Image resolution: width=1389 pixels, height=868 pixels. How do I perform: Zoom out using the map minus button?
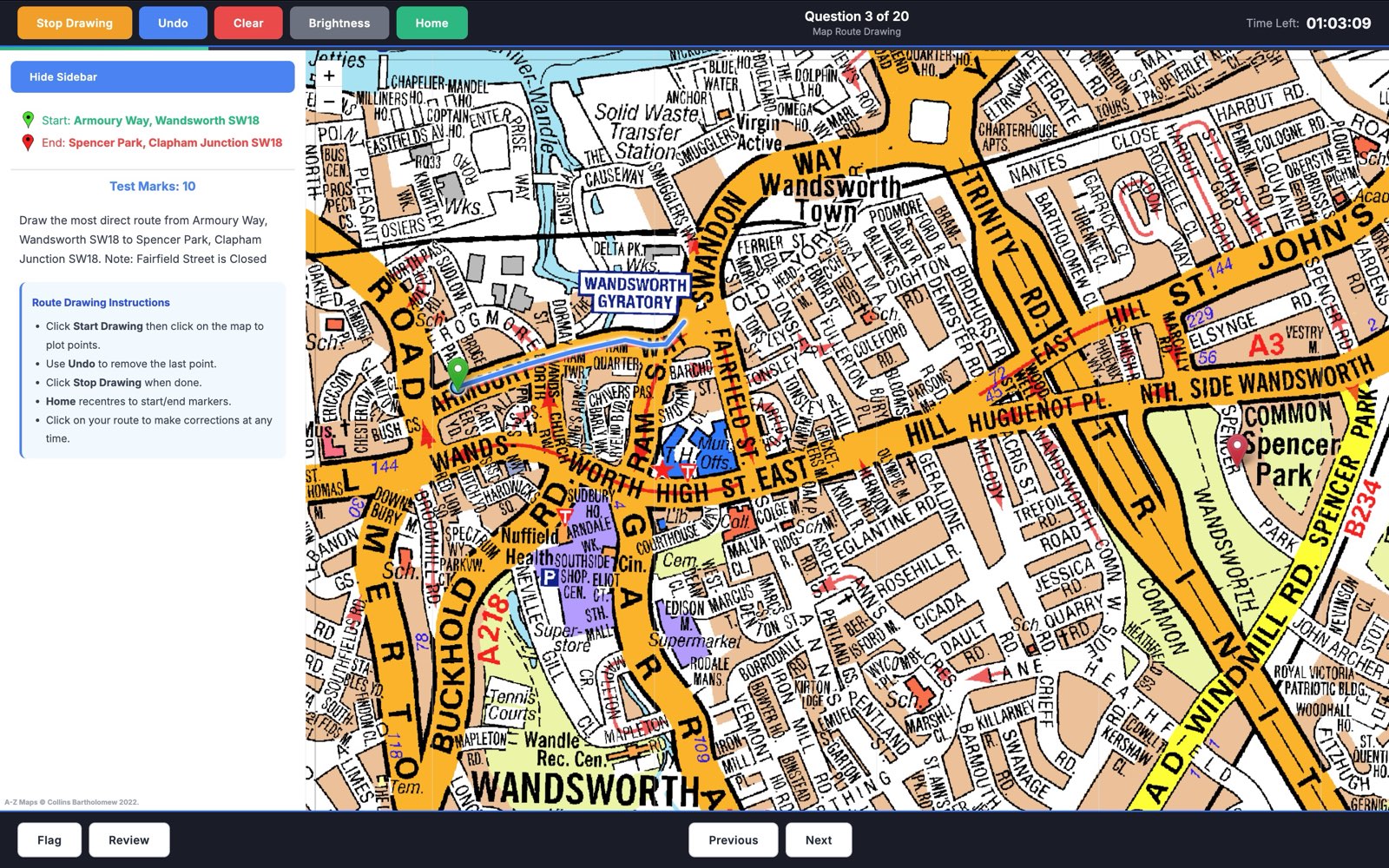[x=329, y=101]
